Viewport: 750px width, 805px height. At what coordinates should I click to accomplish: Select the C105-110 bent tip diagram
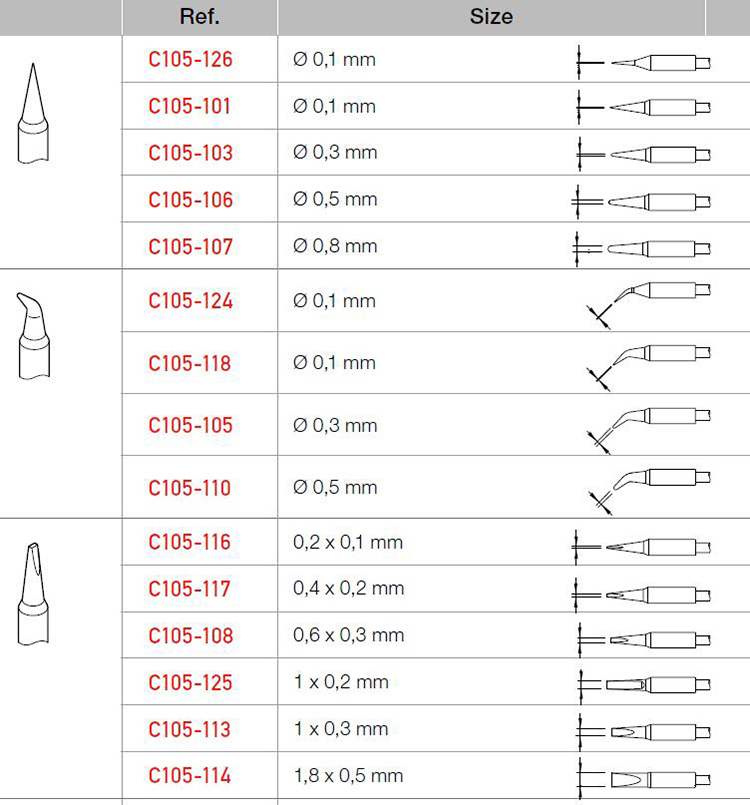[650, 485]
